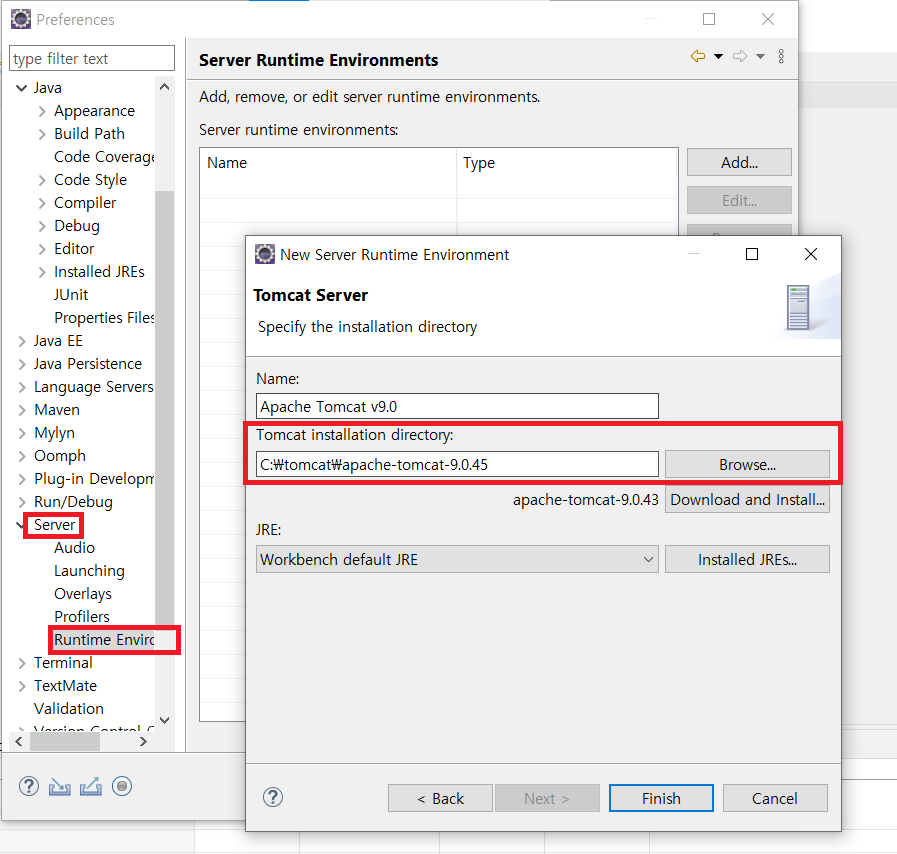
Task: Select Code Coverage in the tree
Action: click(x=104, y=157)
